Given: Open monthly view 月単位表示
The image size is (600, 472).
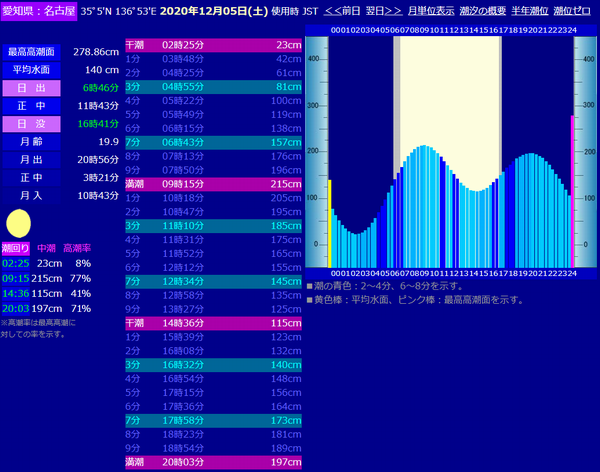Looking at the screenshot, I should 431,11.
